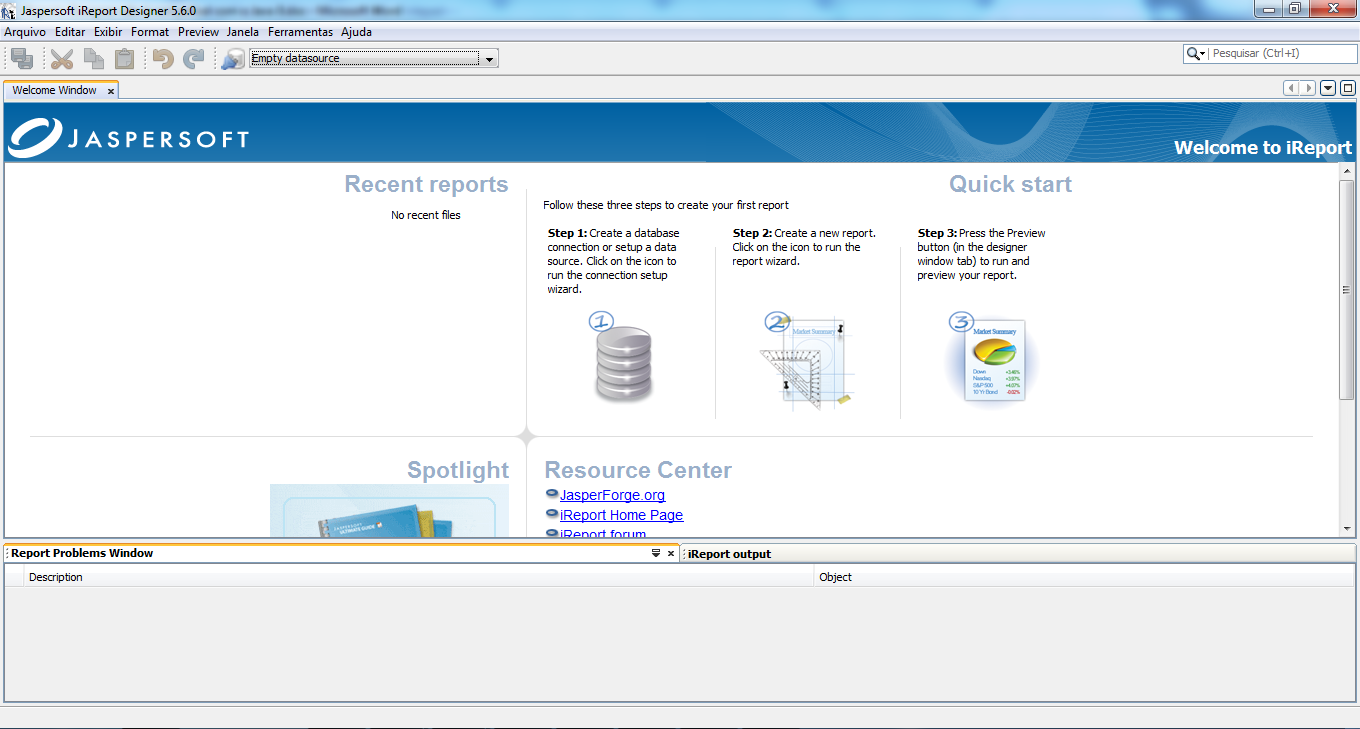Open the Format menu
1360x729 pixels.
coord(150,32)
